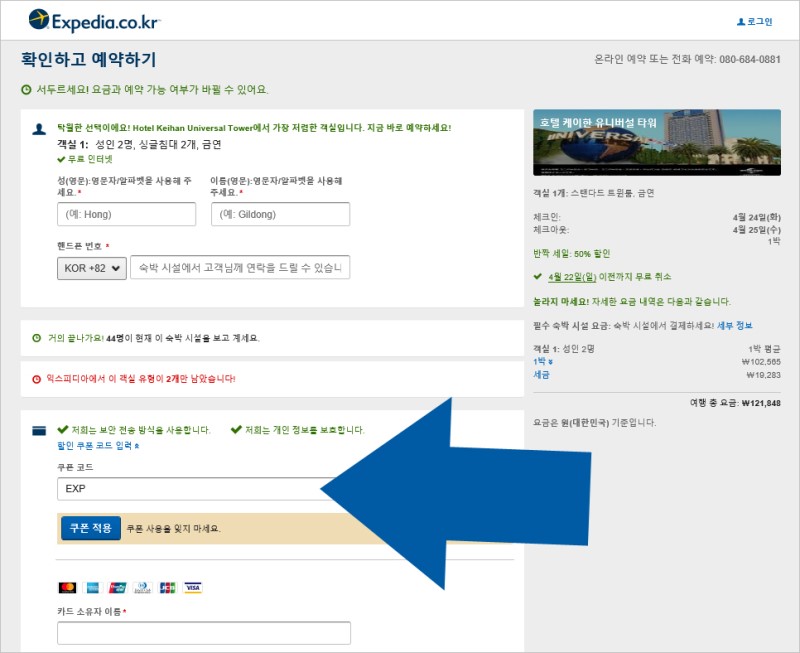
Task: Click the phone number 080-684-0881
Action: [x=749, y=59]
